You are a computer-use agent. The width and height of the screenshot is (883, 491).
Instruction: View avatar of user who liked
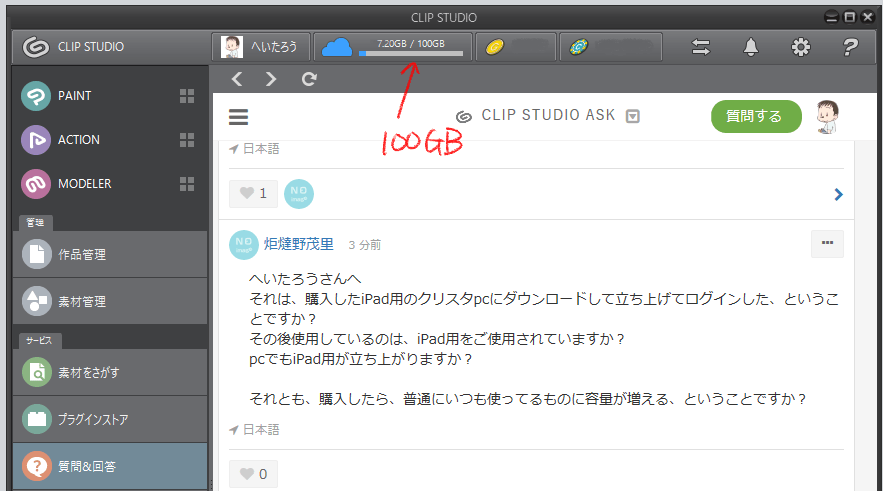pyautogui.click(x=299, y=194)
